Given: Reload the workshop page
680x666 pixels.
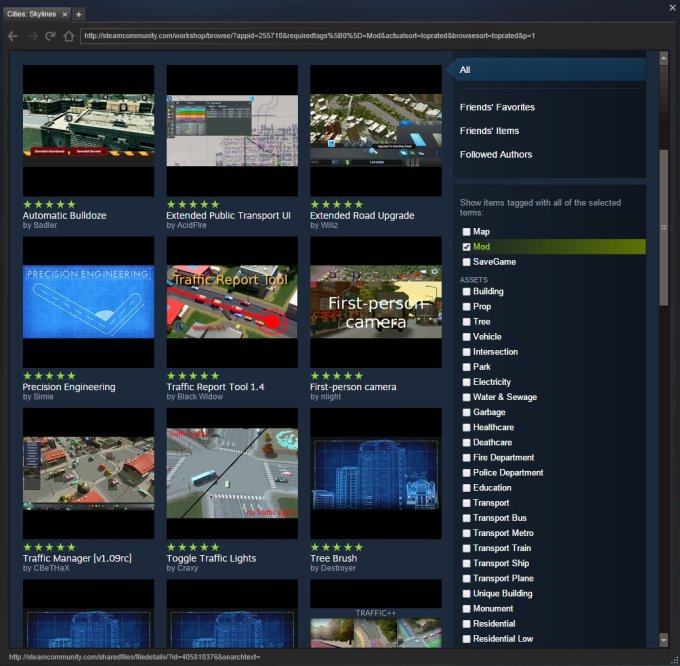Looking at the screenshot, I should click(x=50, y=36).
